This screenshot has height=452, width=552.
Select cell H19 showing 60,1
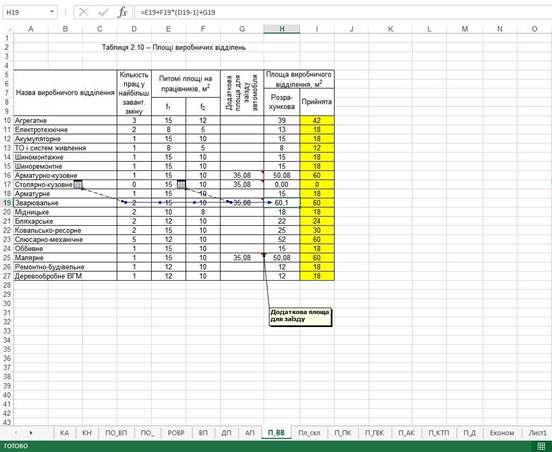(x=282, y=203)
